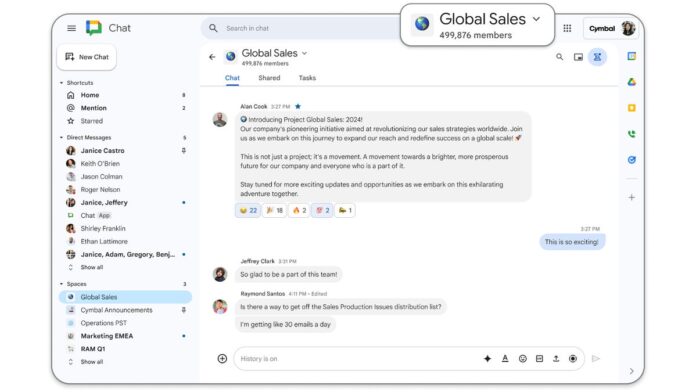Click Alan Cook's avatar
The width and height of the screenshot is (696, 392).
coord(220,119)
